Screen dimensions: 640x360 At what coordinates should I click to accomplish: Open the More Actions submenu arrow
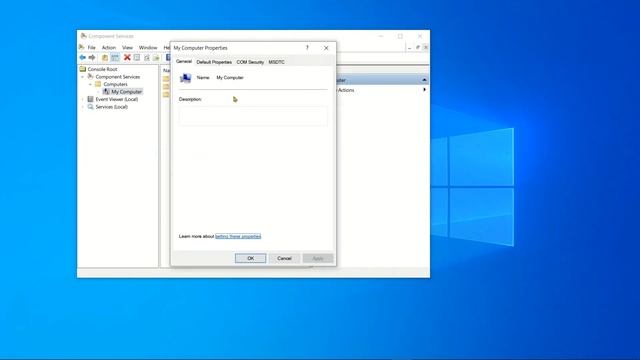(x=424, y=90)
